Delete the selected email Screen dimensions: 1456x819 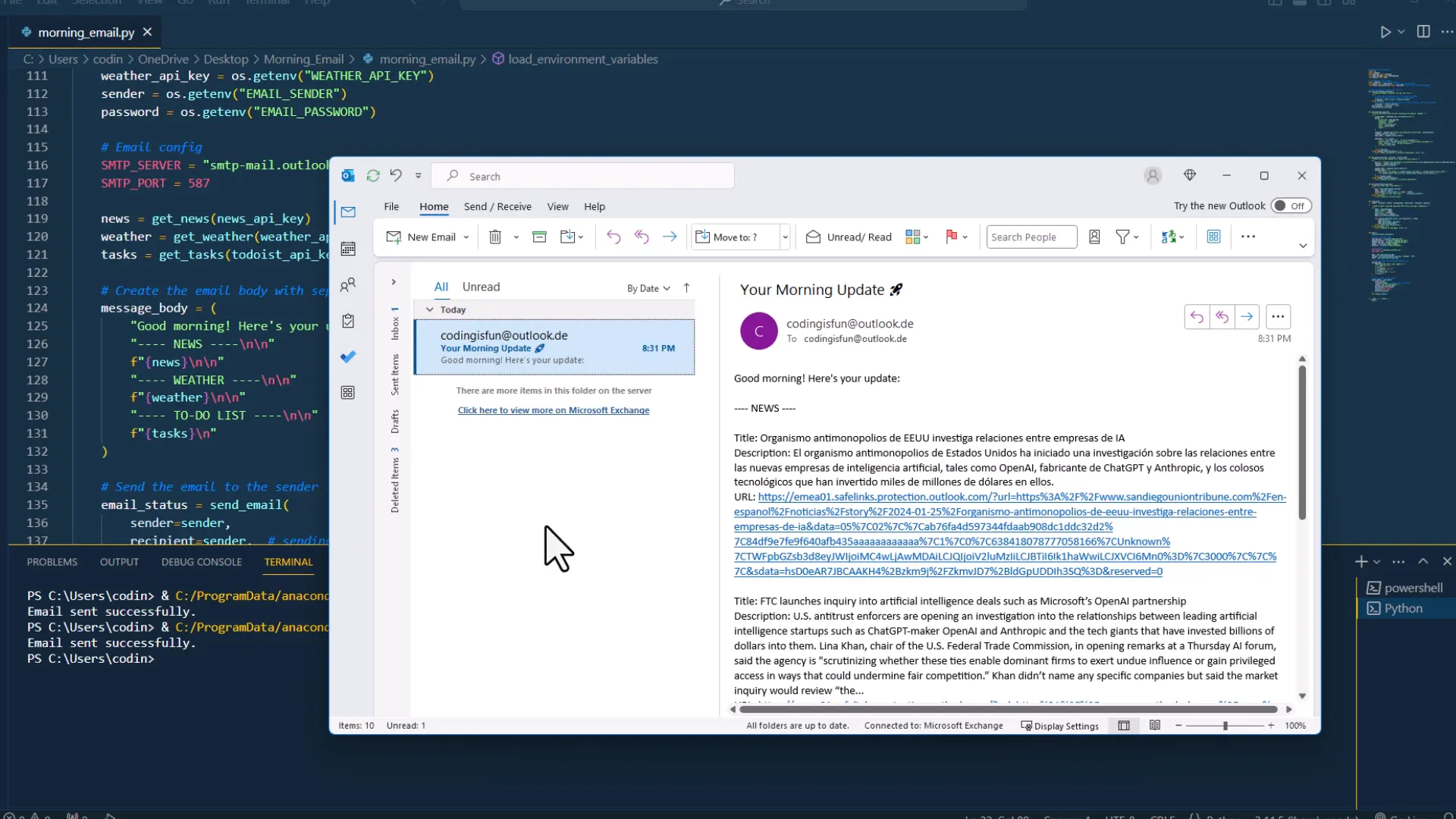click(x=494, y=237)
